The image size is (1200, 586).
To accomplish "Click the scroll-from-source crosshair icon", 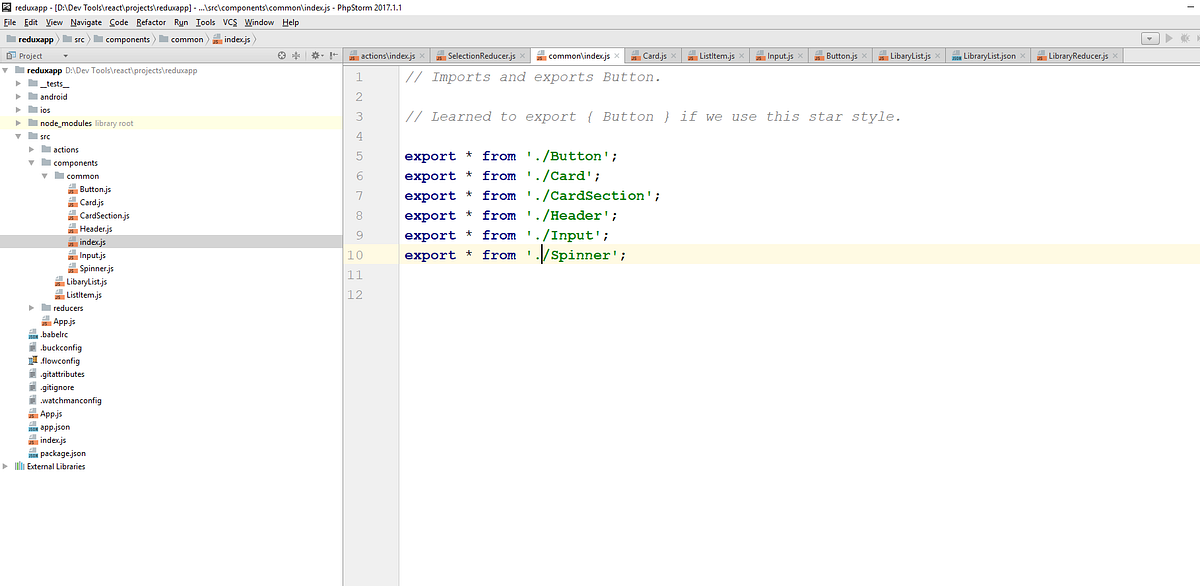I will 282,55.
